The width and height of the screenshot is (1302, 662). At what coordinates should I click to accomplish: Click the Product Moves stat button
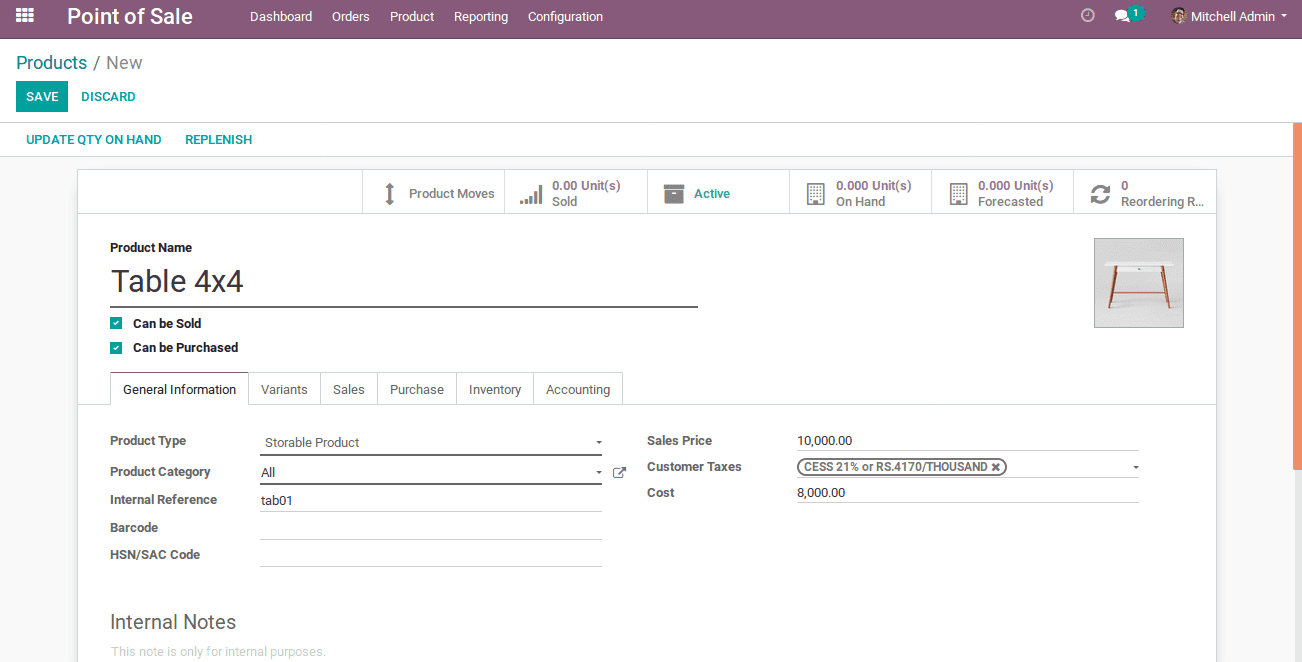pos(433,192)
